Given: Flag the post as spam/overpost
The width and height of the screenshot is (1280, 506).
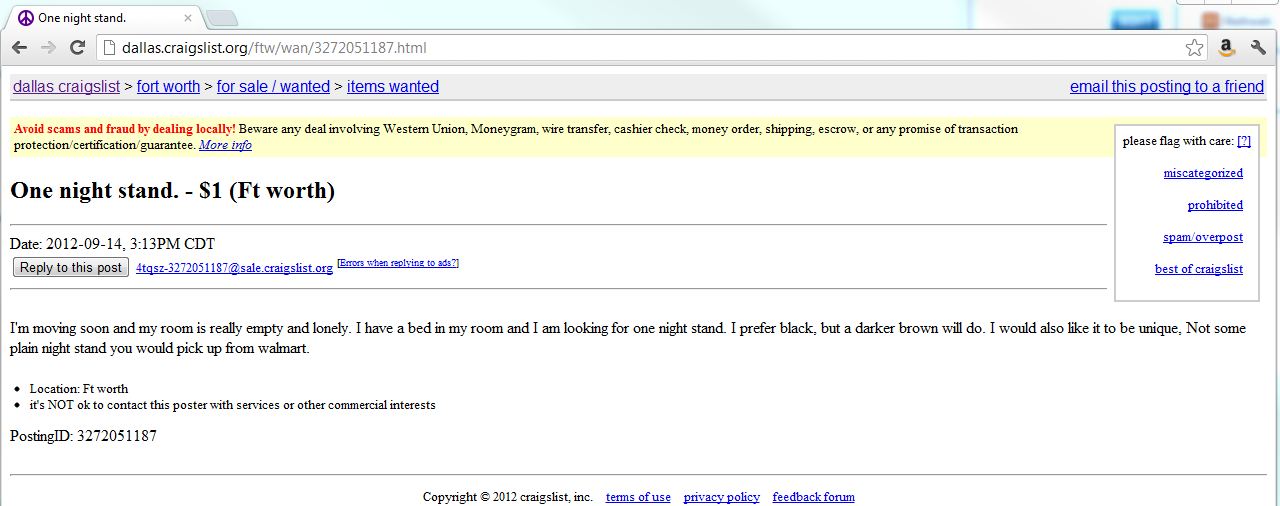Looking at the screenshot, I should point(1203,237).
